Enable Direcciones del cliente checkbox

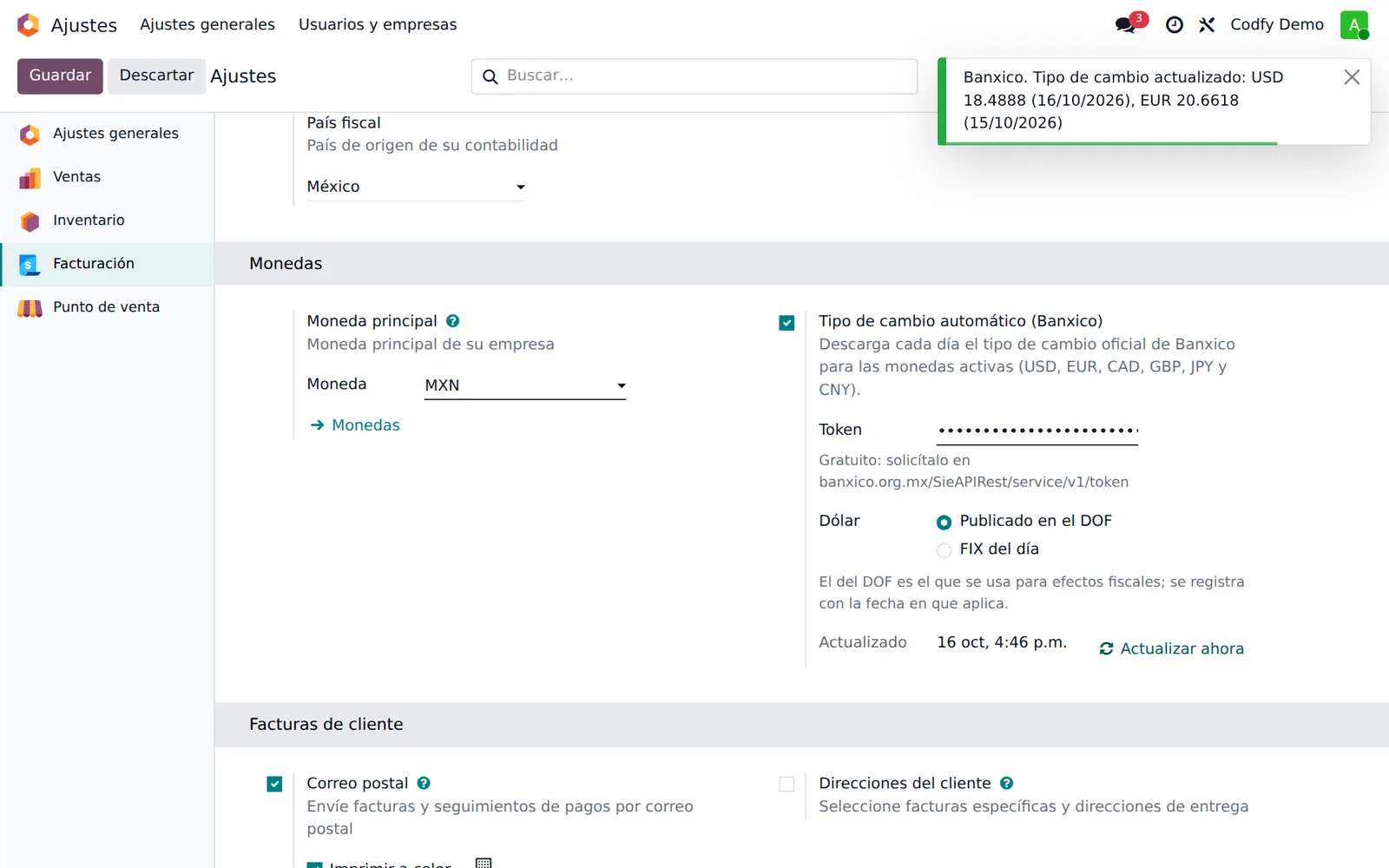click(787, 785)
